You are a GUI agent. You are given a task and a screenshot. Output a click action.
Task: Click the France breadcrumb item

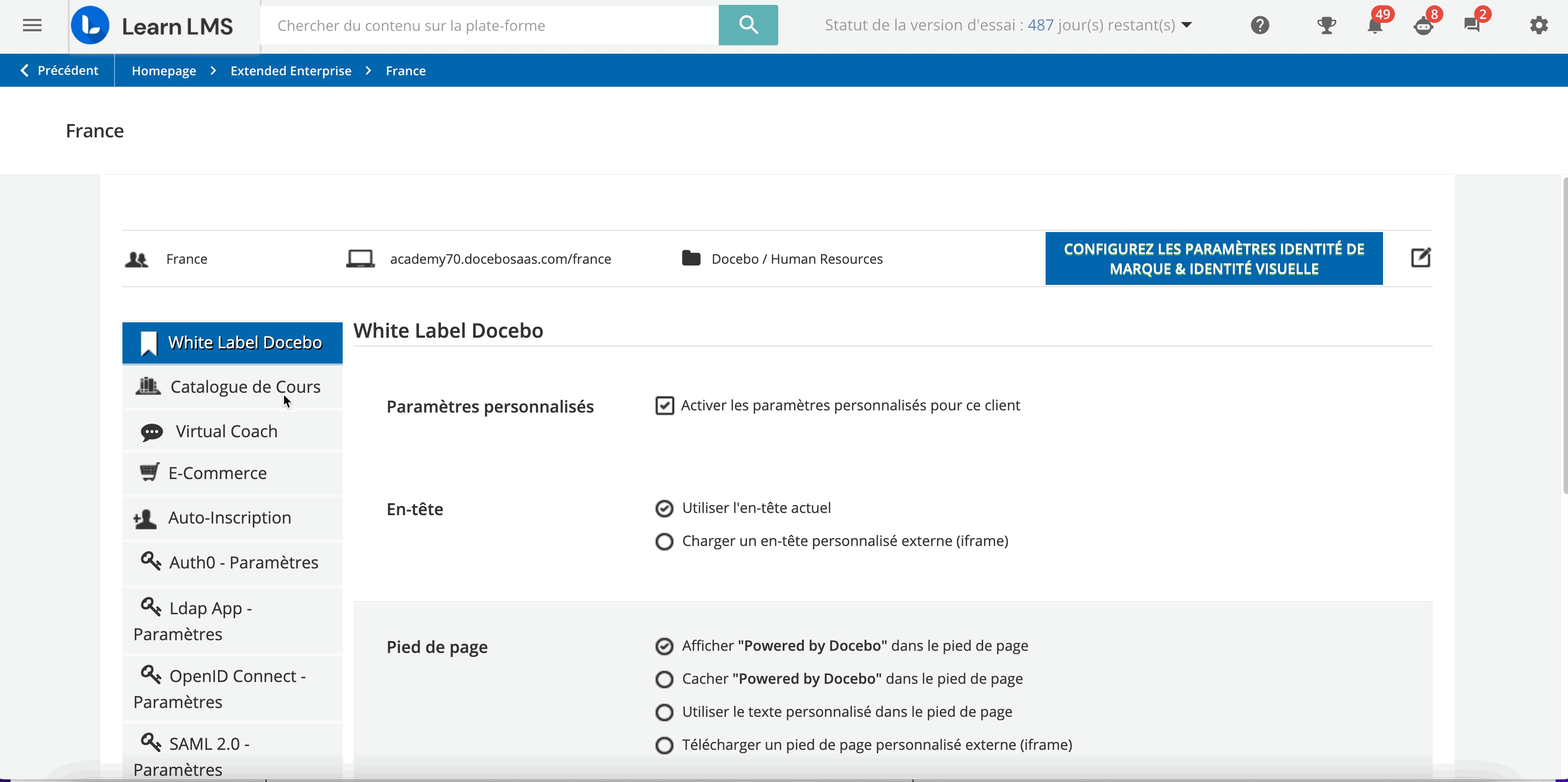tap(405, 70)
